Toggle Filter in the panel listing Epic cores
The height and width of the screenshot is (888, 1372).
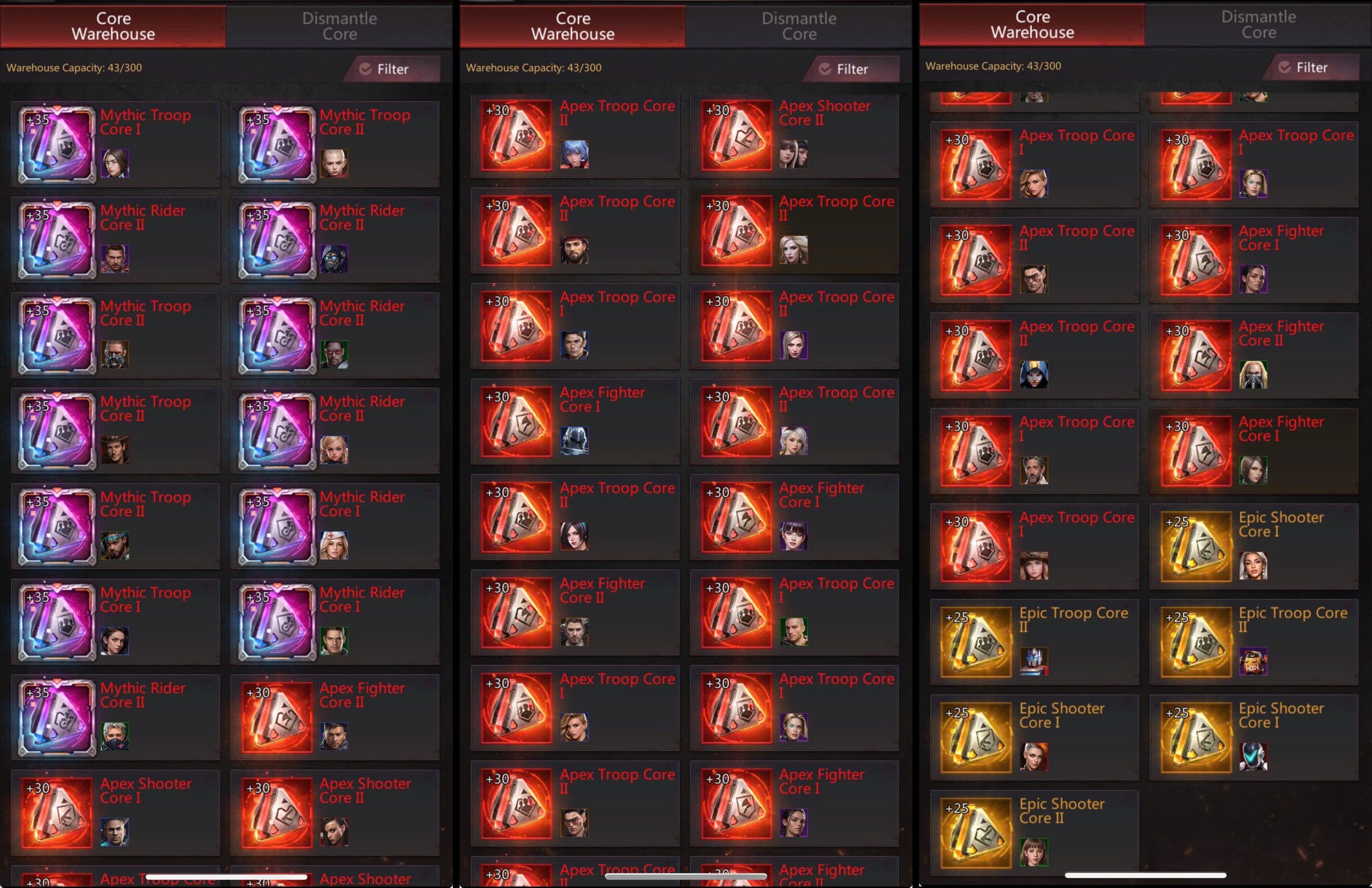tap(1311, 67)
